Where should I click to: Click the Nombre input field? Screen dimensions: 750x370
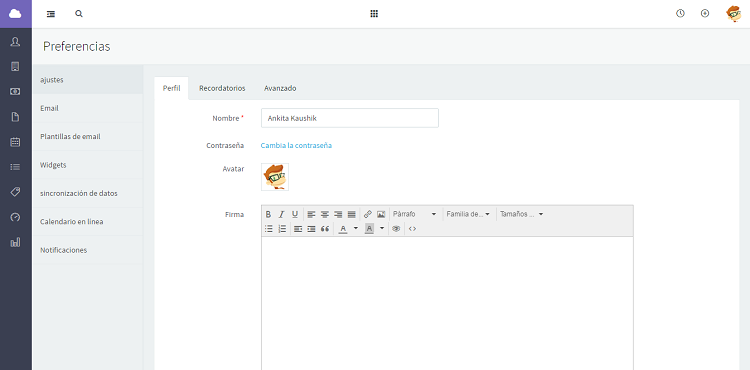coord(350,118)
